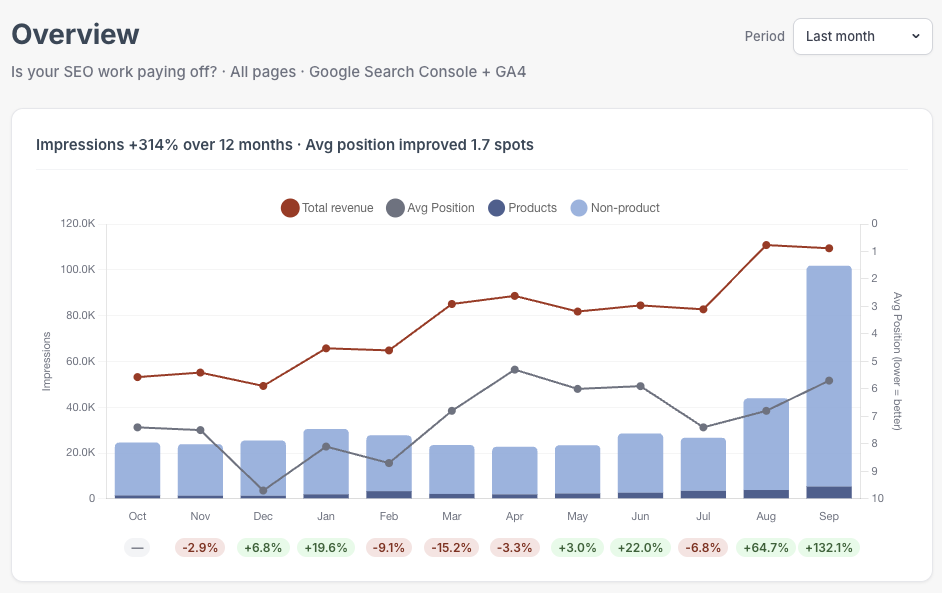
Task: Toggle the Avg Position legend item
Action: coord(431,208)
